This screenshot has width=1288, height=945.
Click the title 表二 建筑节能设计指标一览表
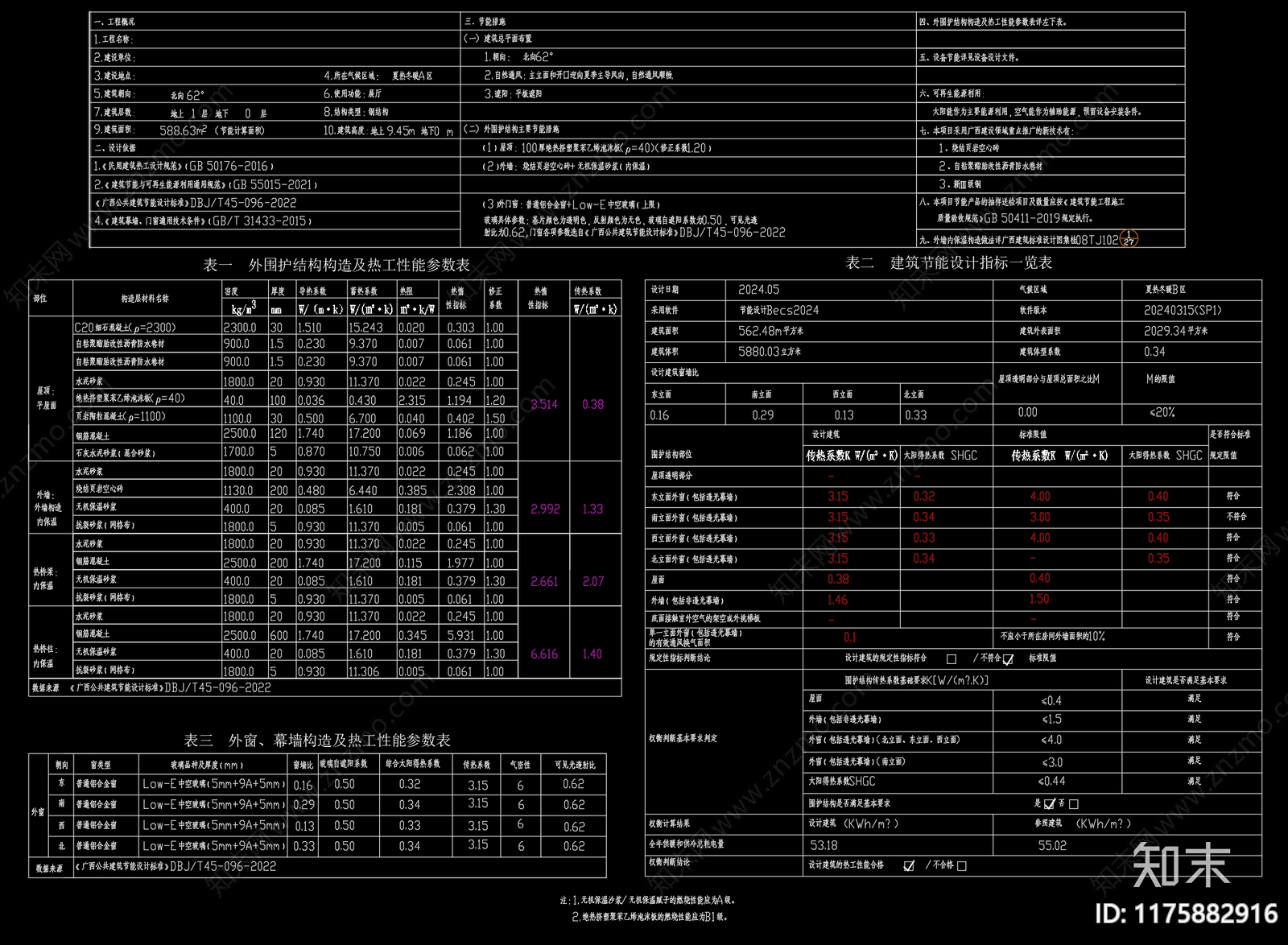(949, 262)
